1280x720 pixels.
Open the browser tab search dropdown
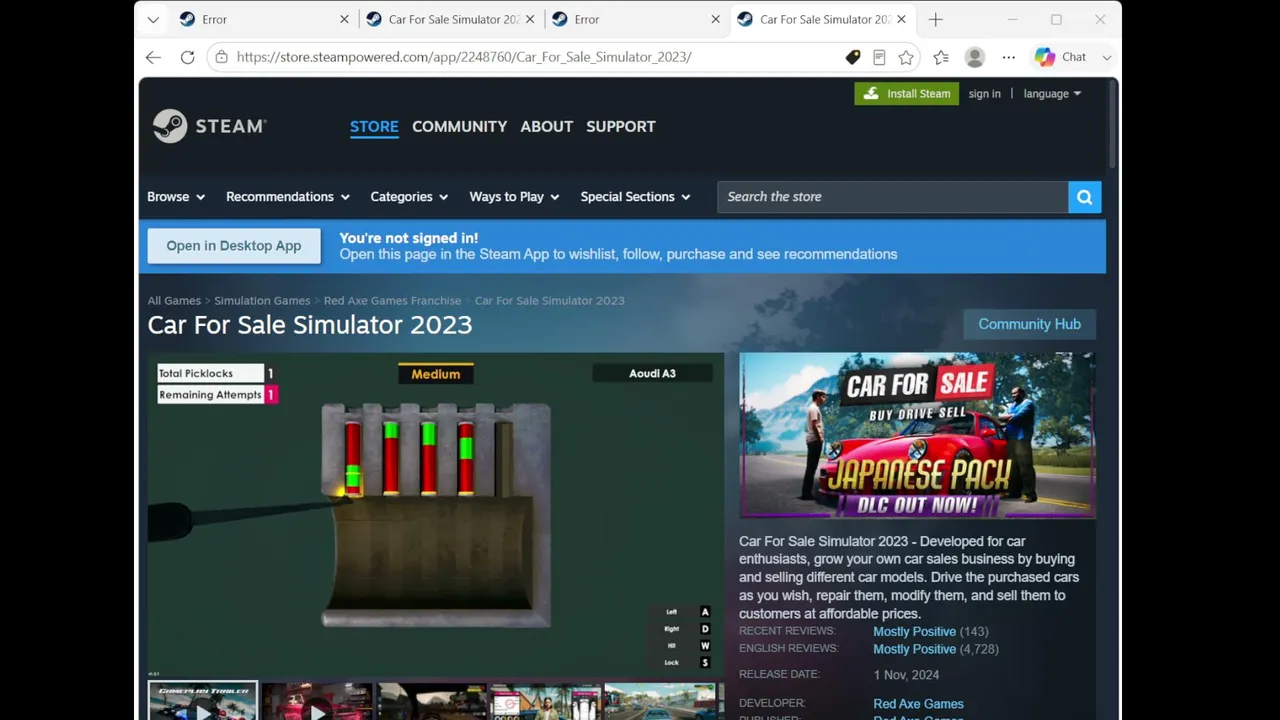point(153,19)
